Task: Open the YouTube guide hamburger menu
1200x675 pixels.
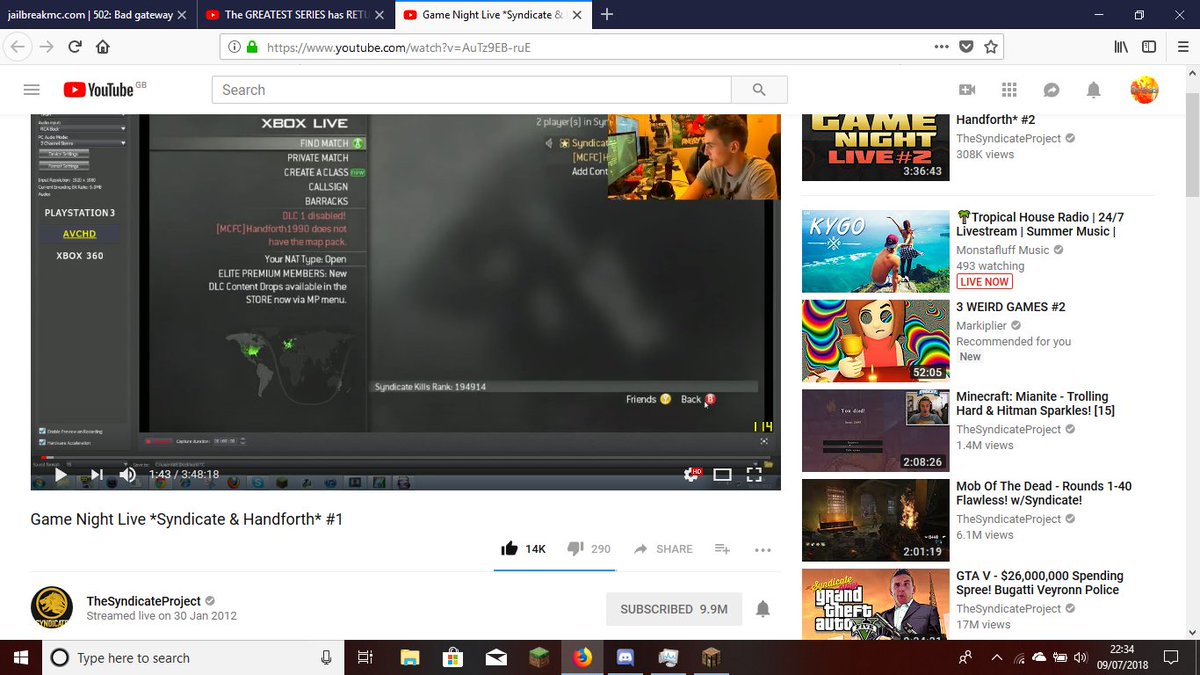Action: point(31,90)
